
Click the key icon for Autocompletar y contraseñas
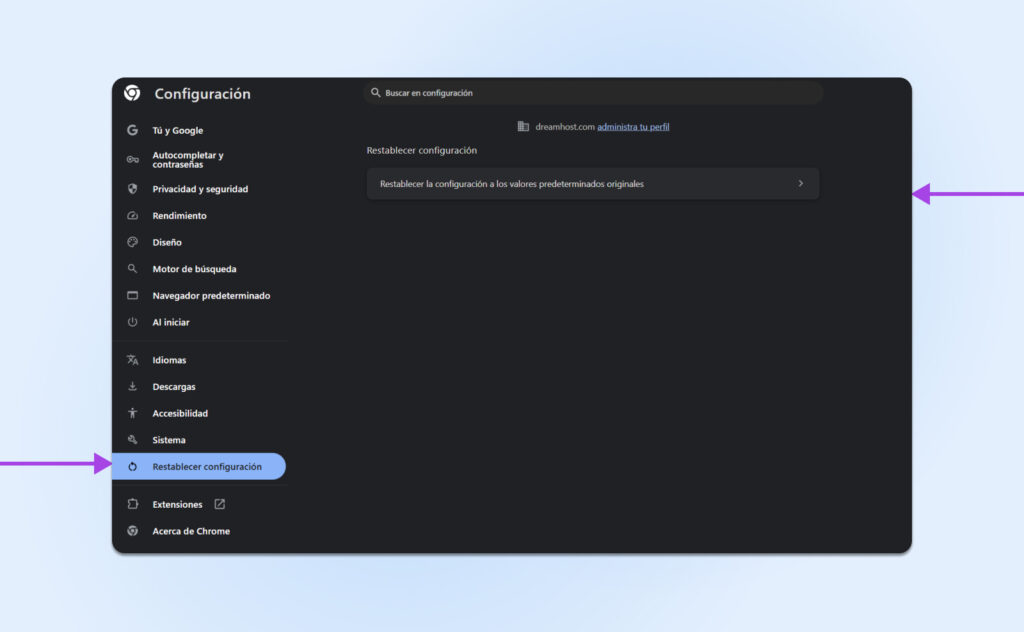tap(132, 160)
